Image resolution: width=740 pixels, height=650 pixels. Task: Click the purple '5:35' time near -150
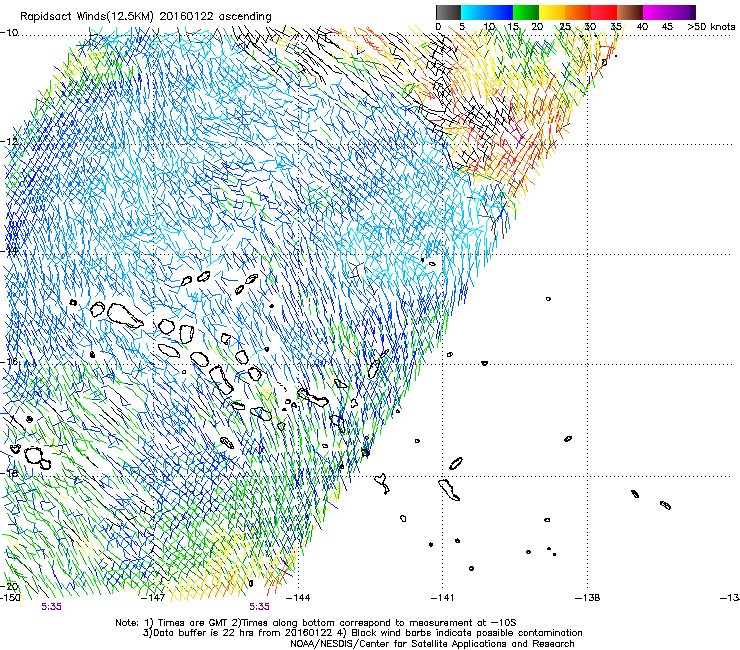[x=51, y=607]
